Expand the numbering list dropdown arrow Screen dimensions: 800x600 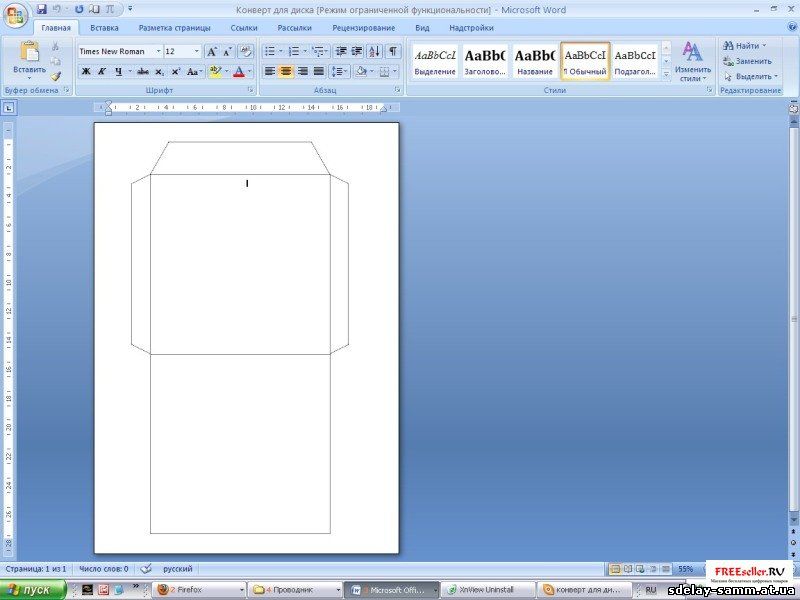[x=305, y=52]
